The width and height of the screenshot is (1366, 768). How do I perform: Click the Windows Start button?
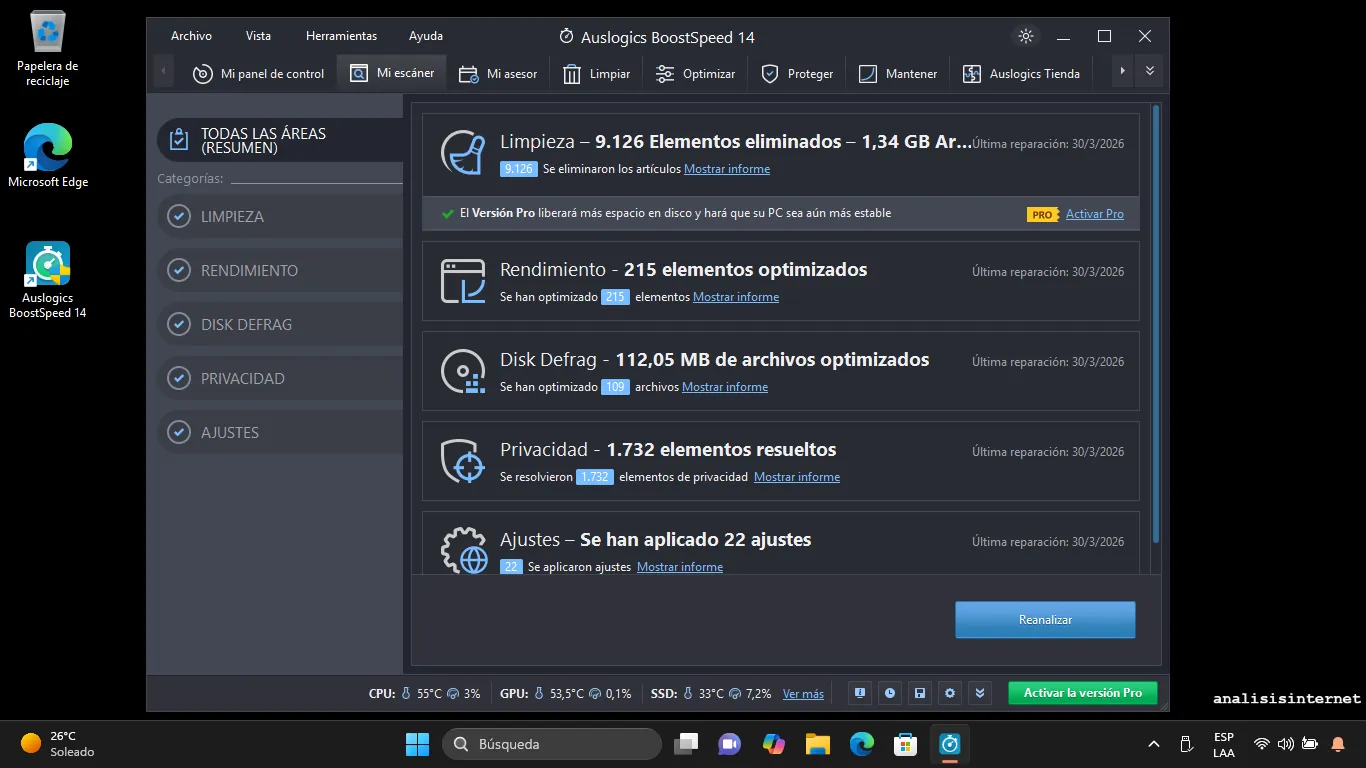[417, 744]
